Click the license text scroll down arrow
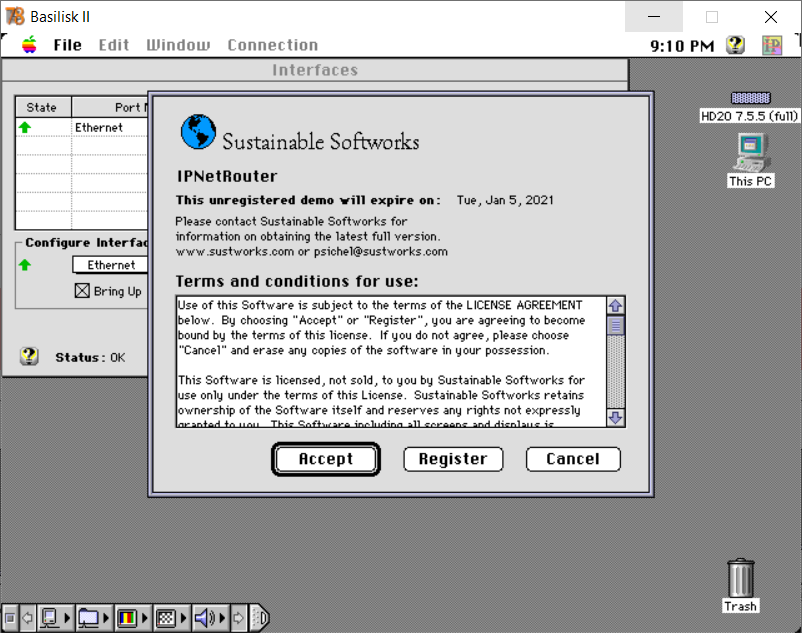Screen dimensions: 802x633 click(615, 418)
